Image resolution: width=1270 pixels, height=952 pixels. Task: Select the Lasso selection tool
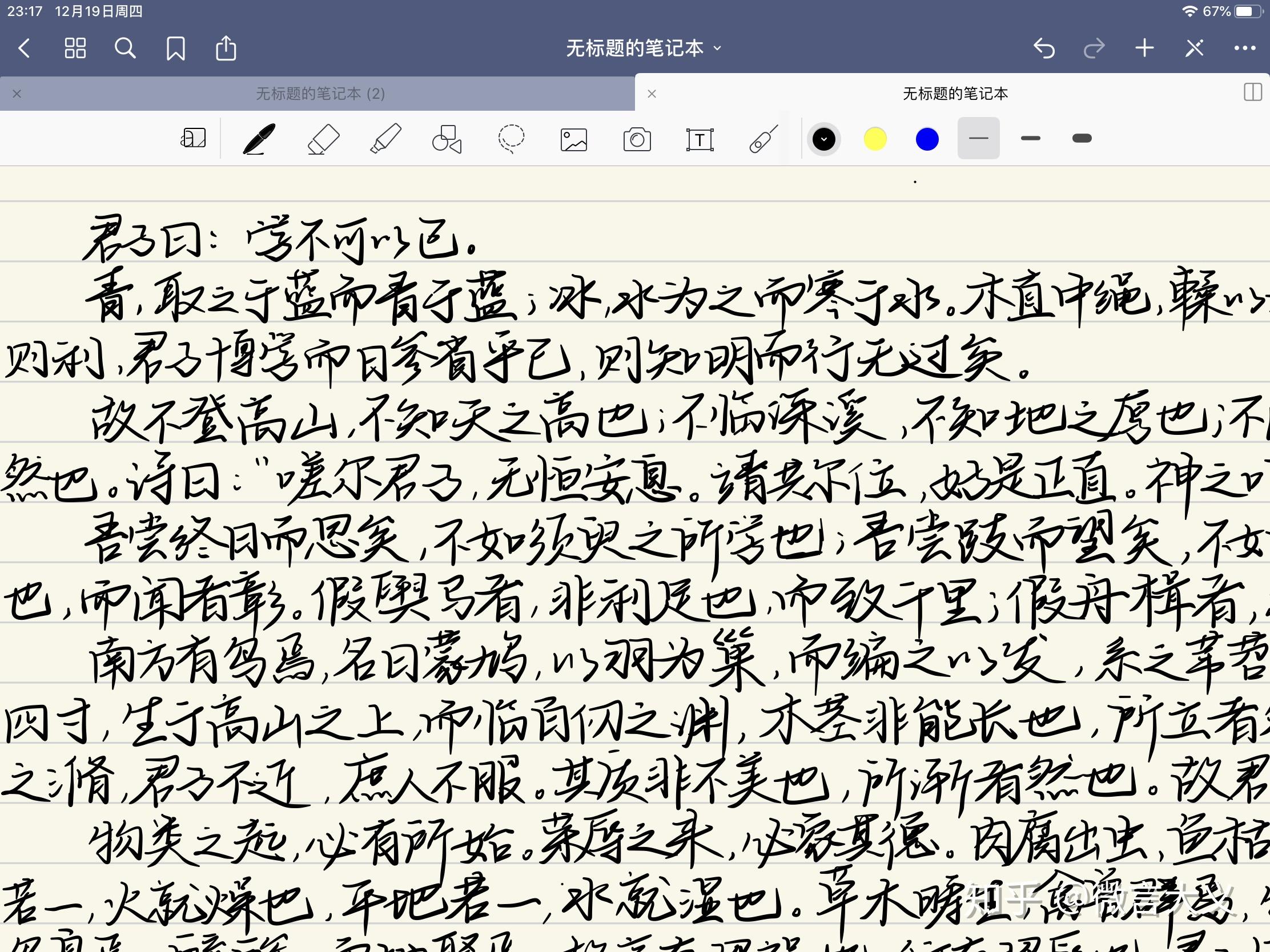pyautogui.click(x=511, y=138)
